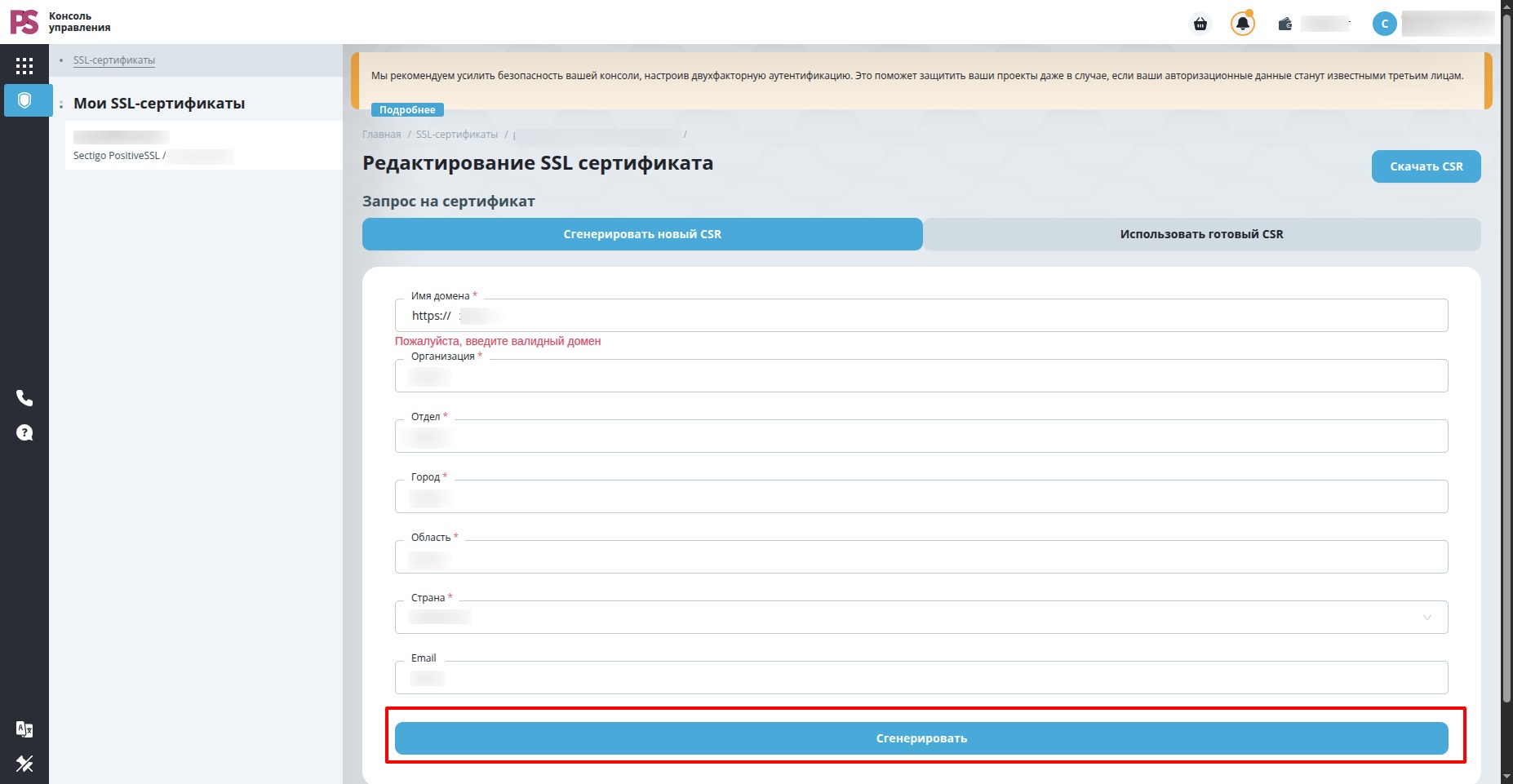This screenshot has height=784, width=1513.
Task: Click into the Отдел field
Action: 921,436
